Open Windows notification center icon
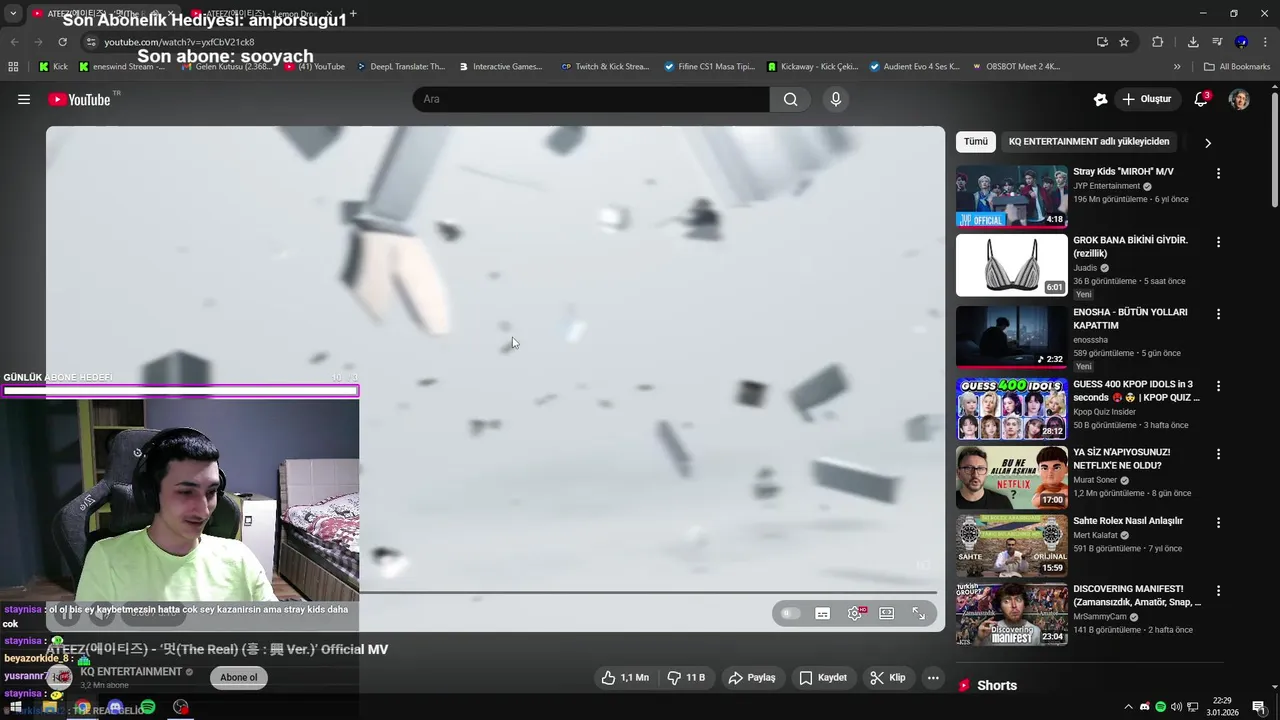1280x720 pixels. (1258, 707)
